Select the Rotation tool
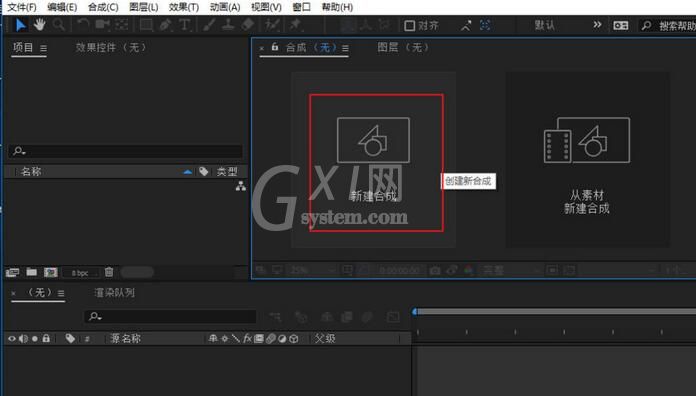 pyautogui.click(x=83, y=25)
